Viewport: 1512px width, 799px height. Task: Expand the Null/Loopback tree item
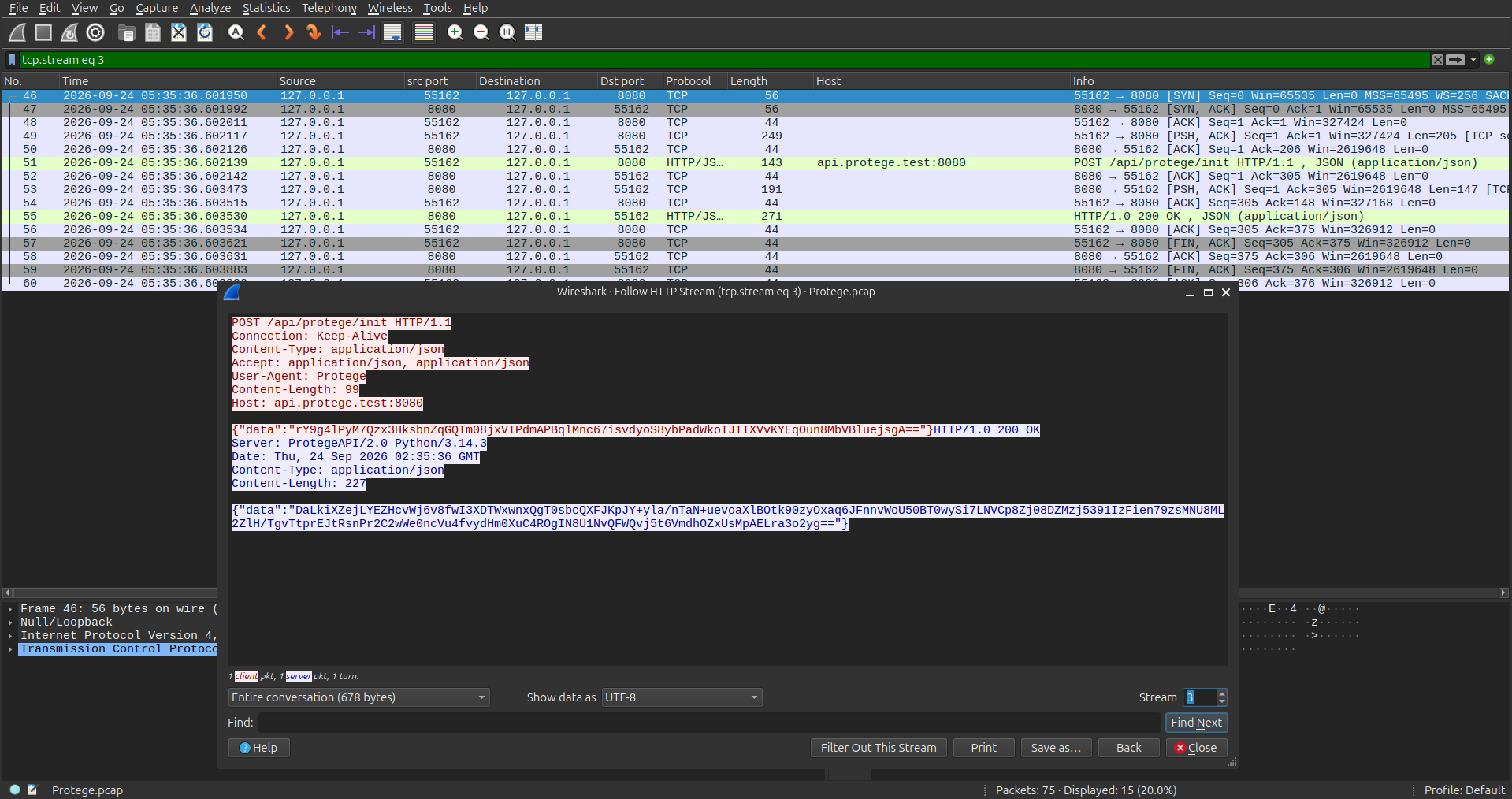9,622
